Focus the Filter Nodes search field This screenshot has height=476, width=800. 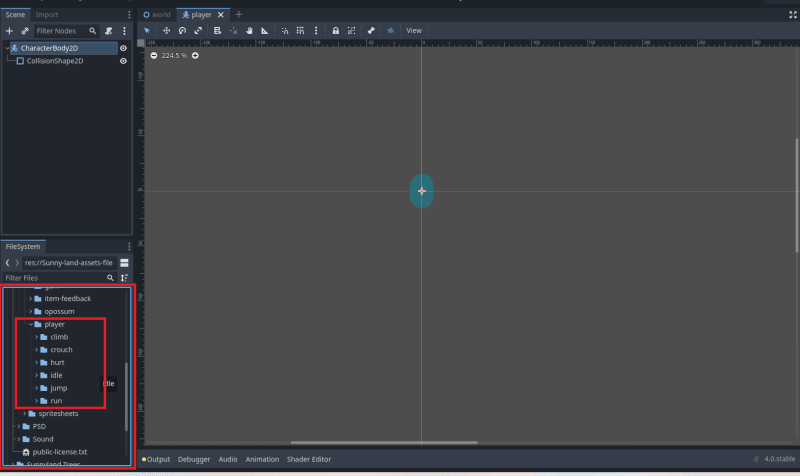[x=66, y=31]
